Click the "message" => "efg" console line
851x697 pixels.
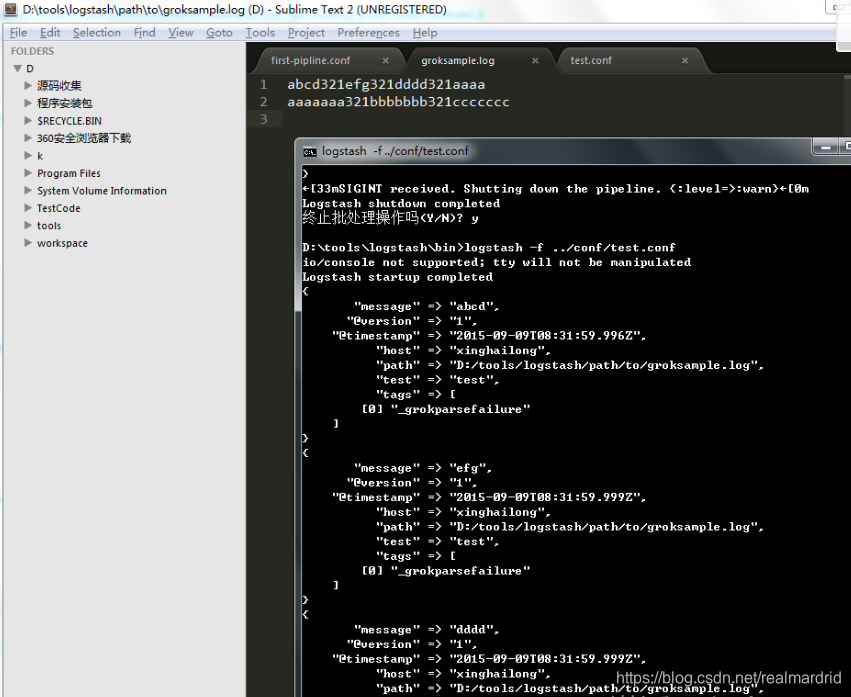[x=423, y=468]
